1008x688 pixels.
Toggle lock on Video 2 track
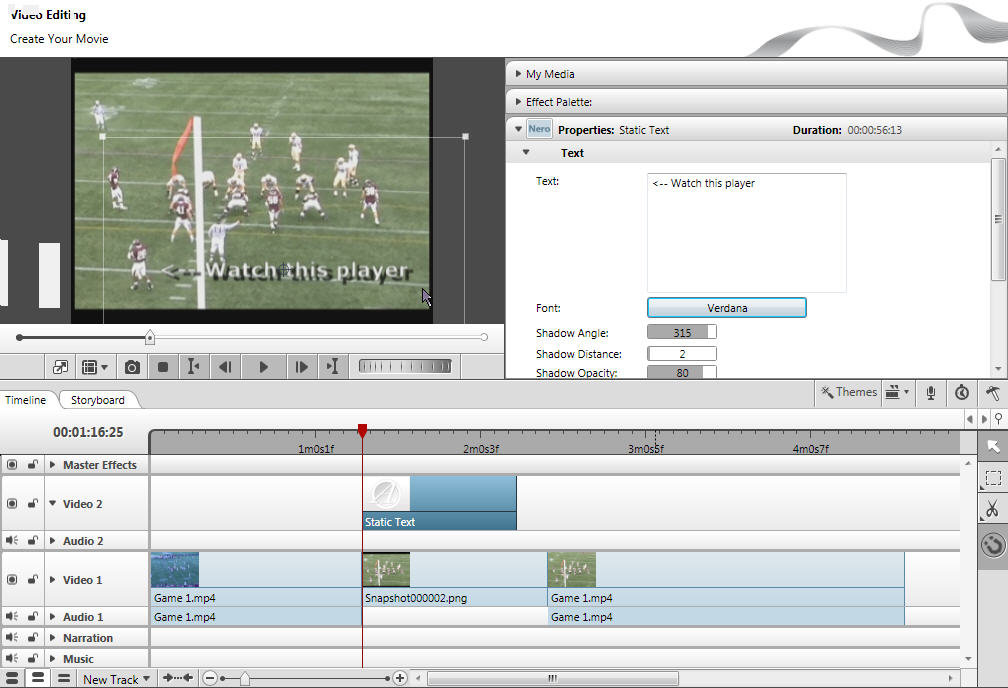pos(32,503)
